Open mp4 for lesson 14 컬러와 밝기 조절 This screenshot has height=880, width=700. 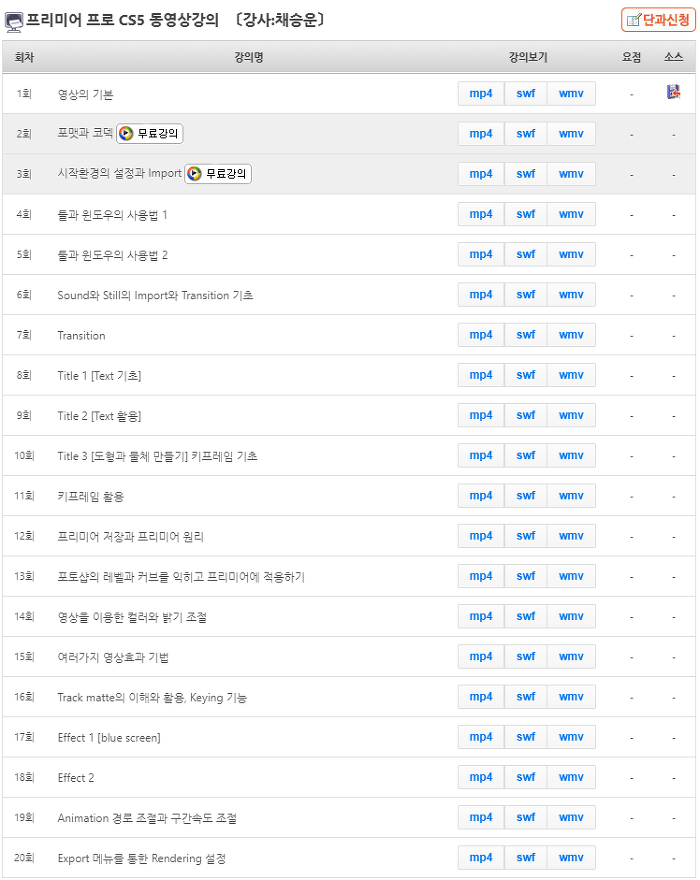(481, 616)
